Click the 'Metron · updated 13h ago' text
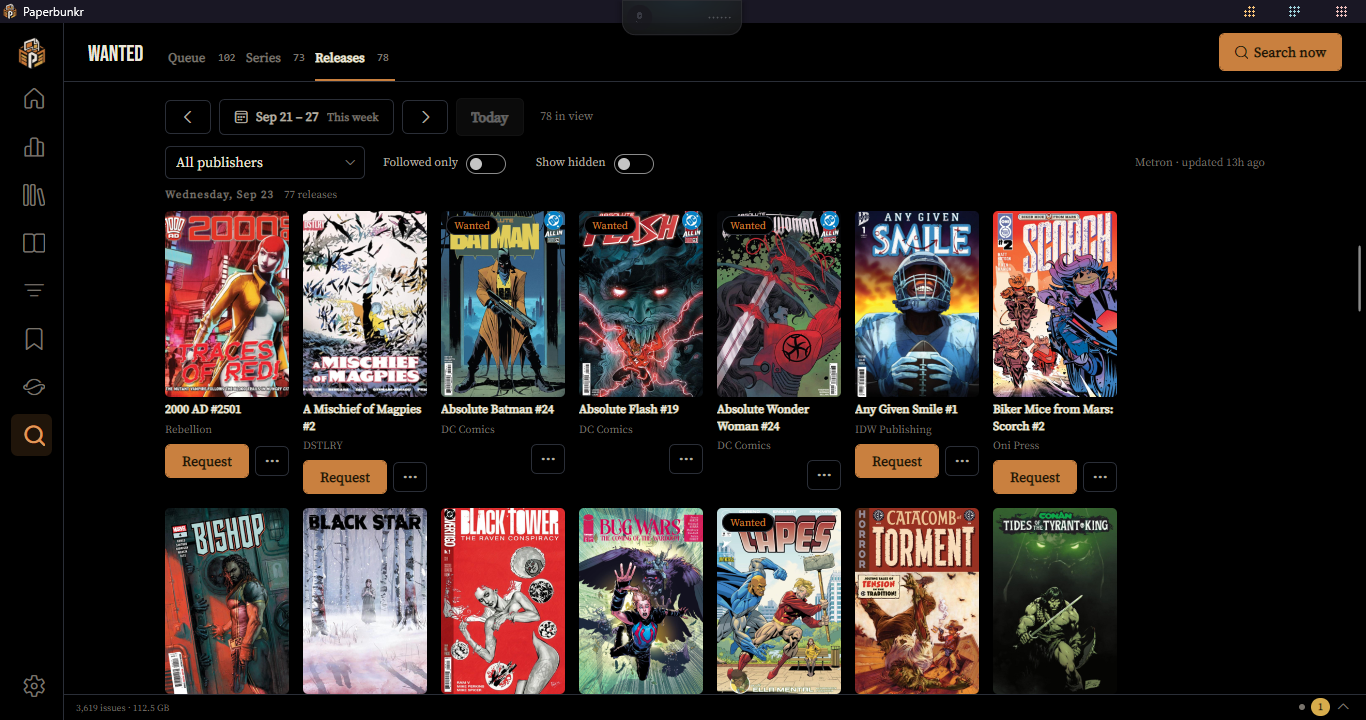 coord(1199,162)
